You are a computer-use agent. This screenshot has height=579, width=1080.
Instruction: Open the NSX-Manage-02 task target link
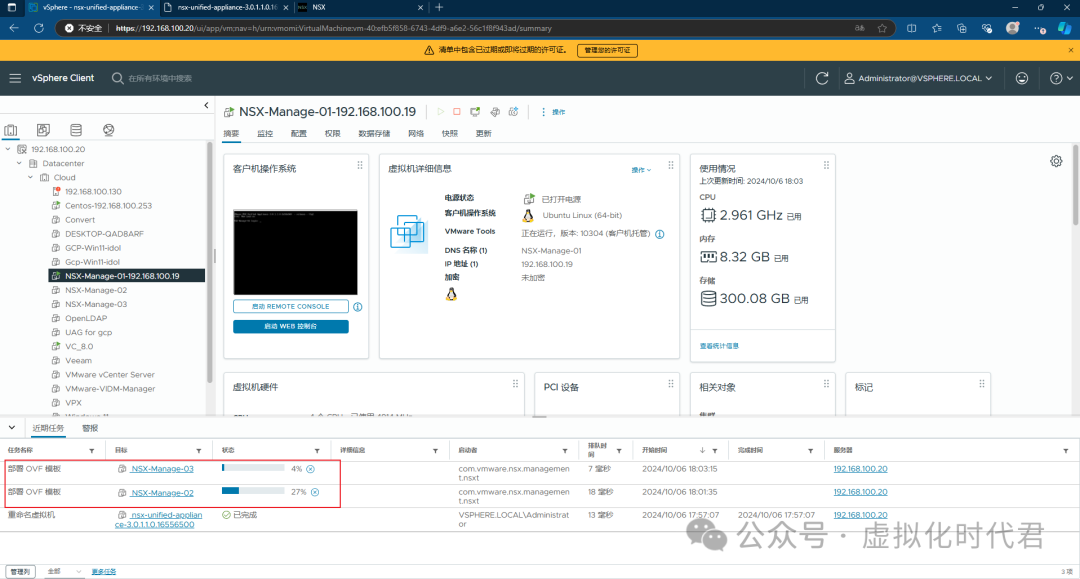tap(163, 493)
